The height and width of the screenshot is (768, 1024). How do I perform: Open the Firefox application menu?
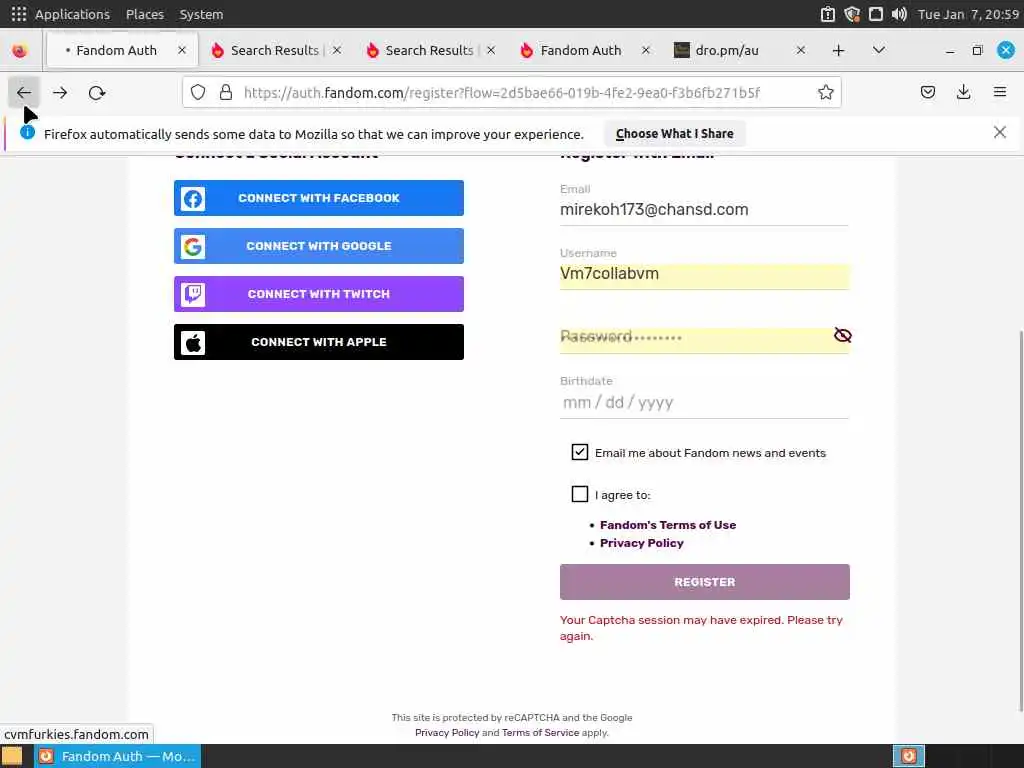(1000, 93)
